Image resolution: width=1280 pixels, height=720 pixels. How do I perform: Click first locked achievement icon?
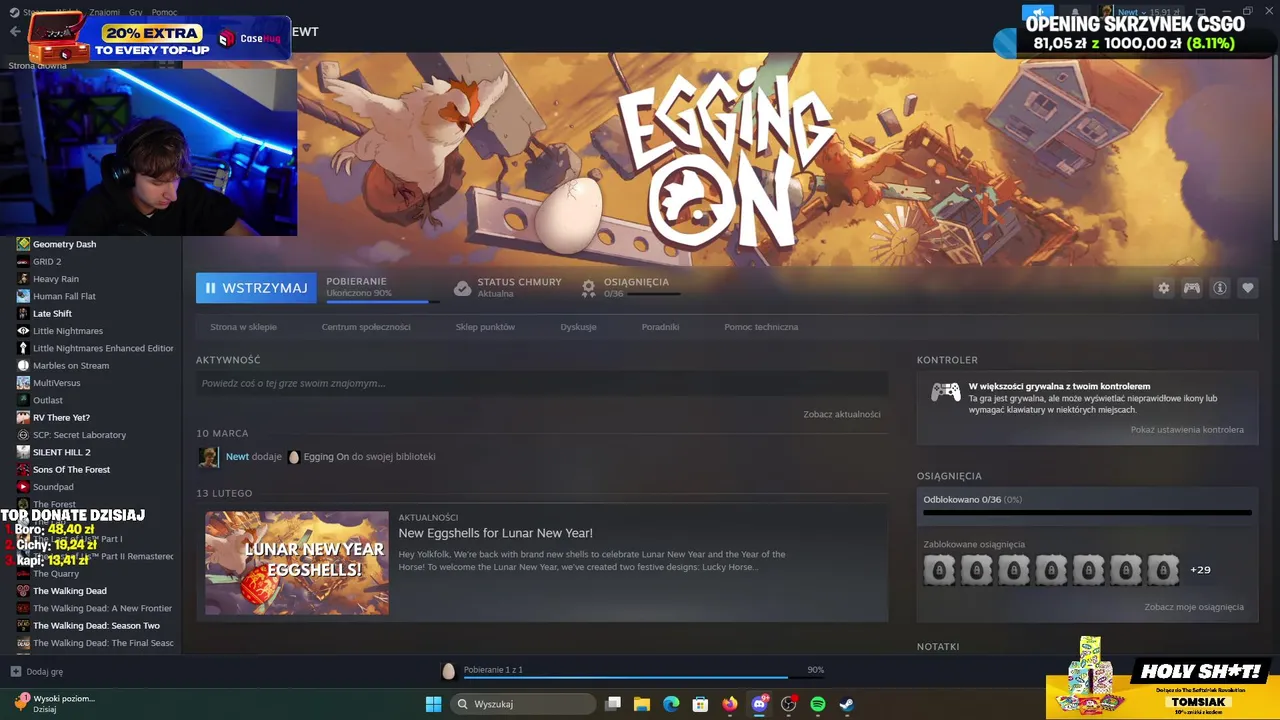pyautogui.click(x=939, y=570)
